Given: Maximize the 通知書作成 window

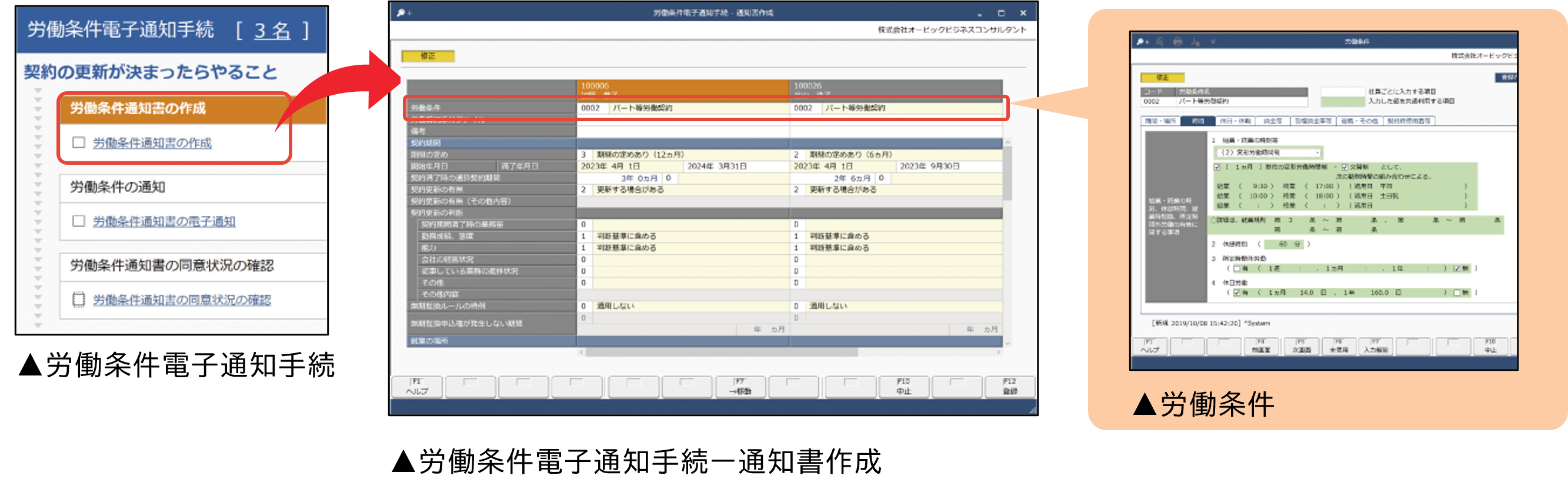Looking at the screenshot, I should point(1001,13).
